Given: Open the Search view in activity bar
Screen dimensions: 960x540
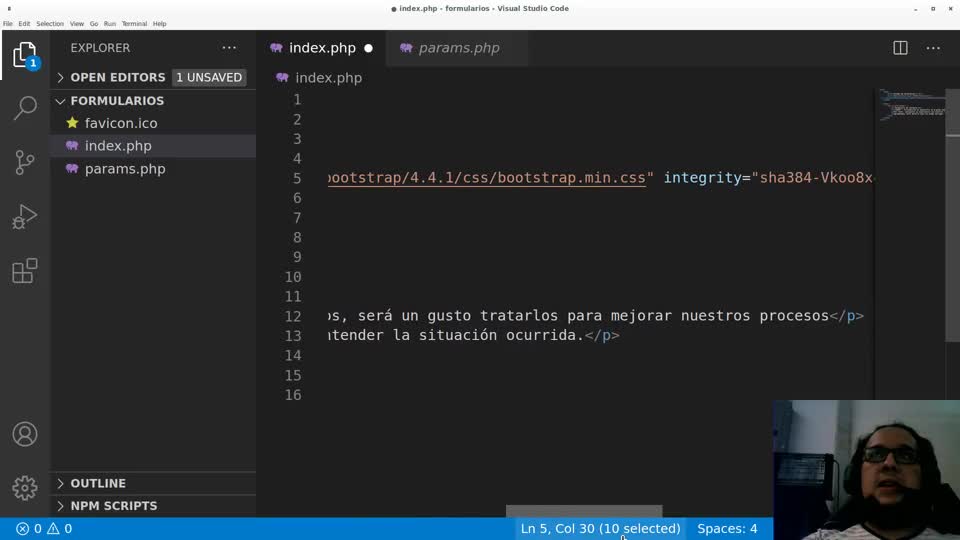Looking at the screenshot, I should point(24,108).
